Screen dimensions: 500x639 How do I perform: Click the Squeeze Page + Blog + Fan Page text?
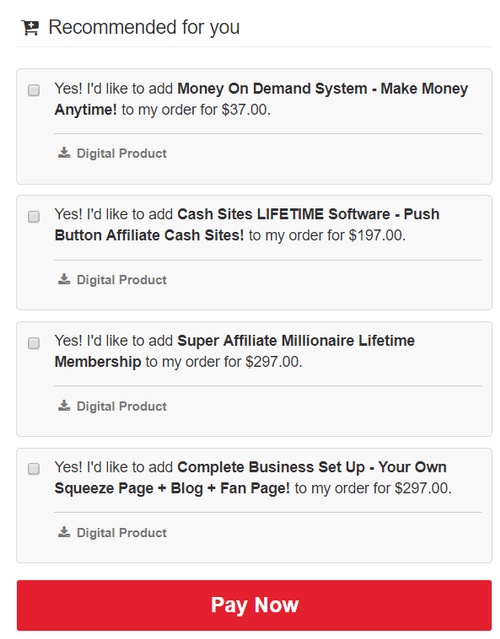(x=172, y=488)
